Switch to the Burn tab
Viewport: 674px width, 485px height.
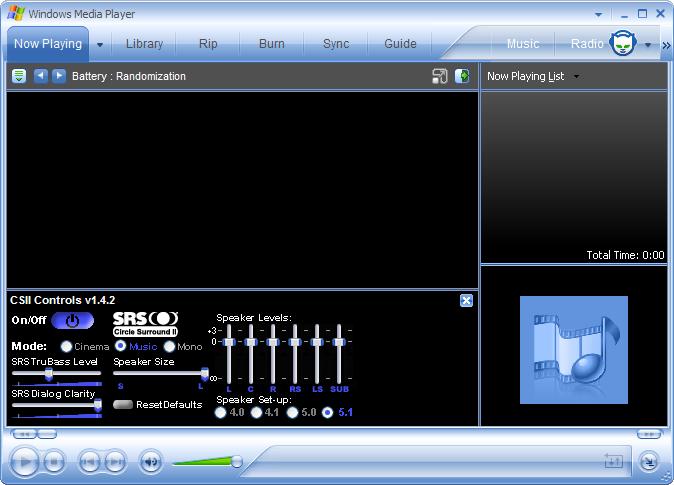[x=272, y=44]
